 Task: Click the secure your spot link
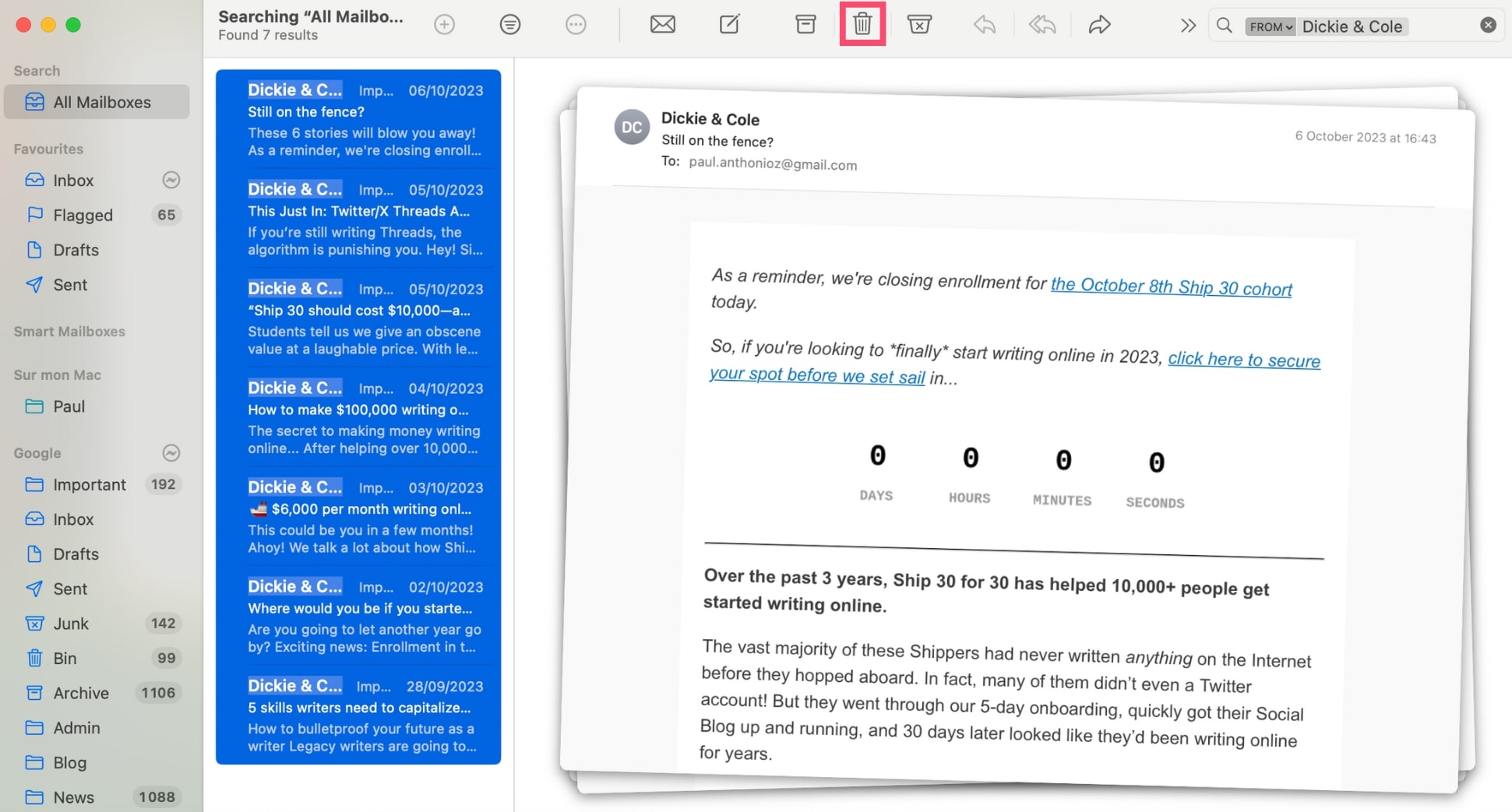click(x=1243, y=360)
